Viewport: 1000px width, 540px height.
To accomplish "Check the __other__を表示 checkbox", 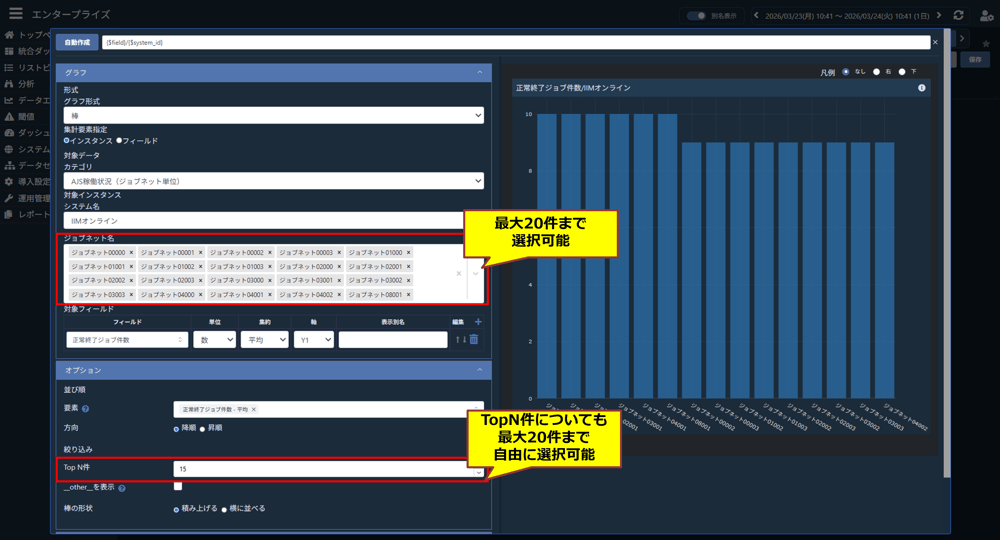I will click(178, 487).
